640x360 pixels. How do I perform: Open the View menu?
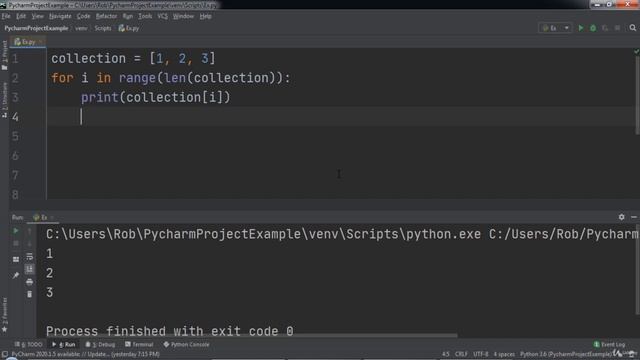(37, 16)
